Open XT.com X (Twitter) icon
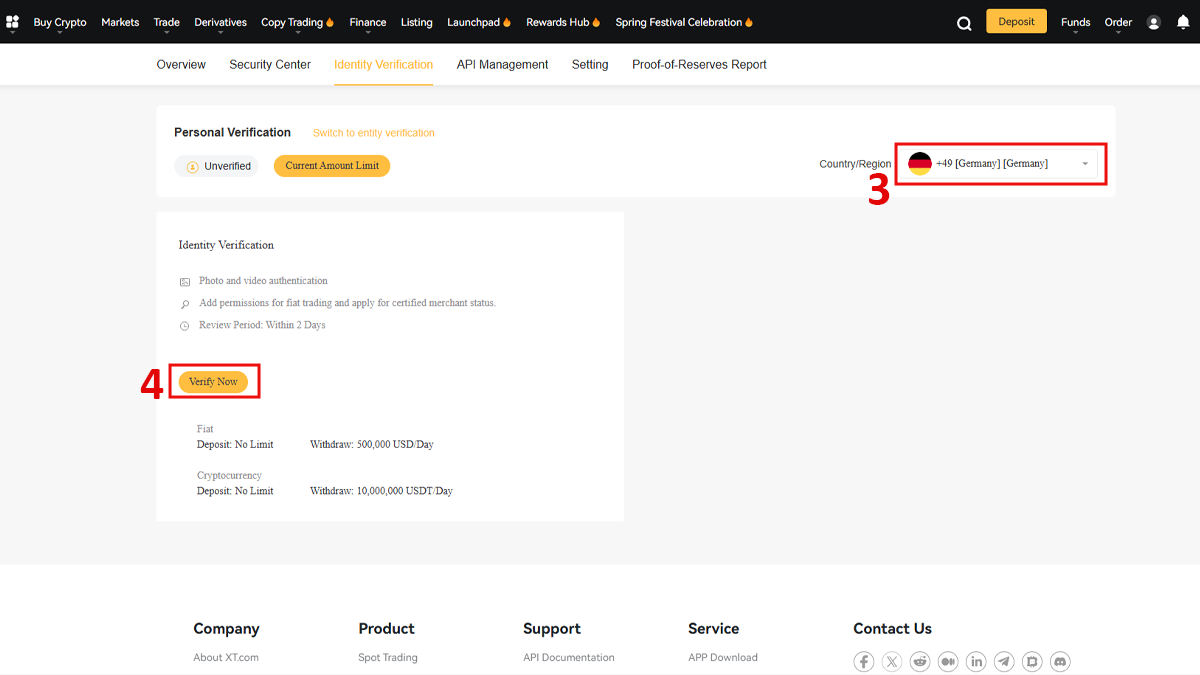The width and height of the screenshot is (1200, 675). [892, 661]
